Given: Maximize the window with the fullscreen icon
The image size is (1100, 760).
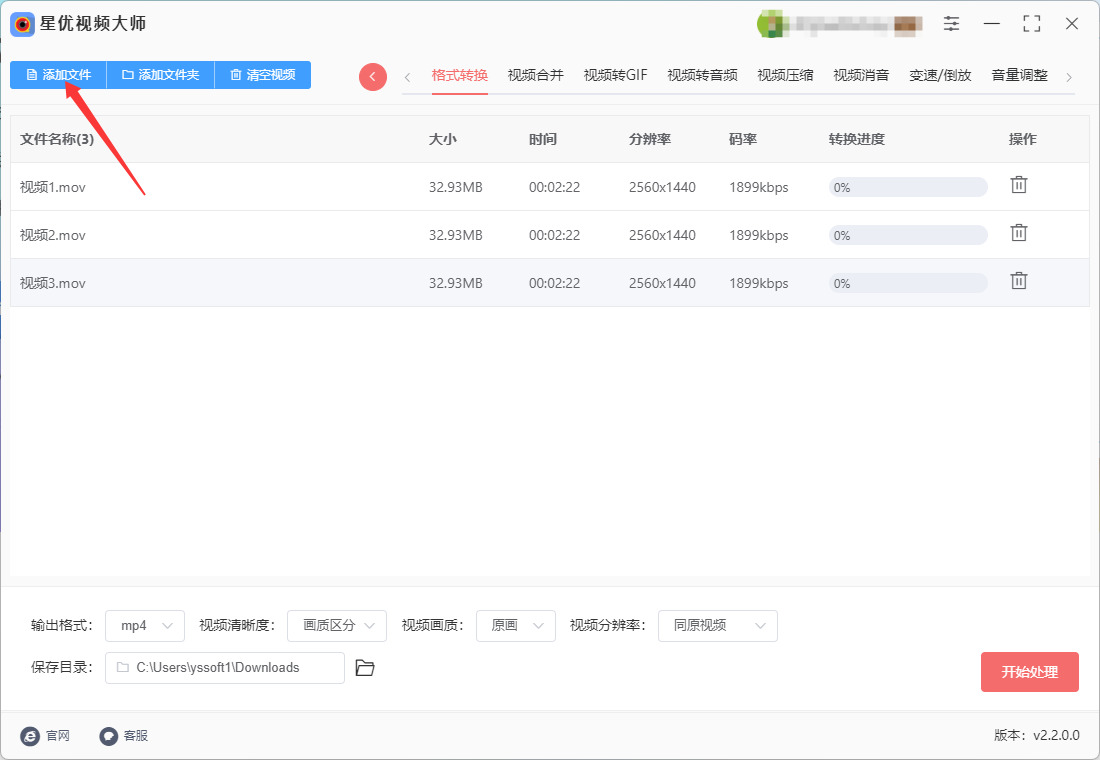Looking at the screenshot, I should pyautogui.click(x=1031, y=24).
